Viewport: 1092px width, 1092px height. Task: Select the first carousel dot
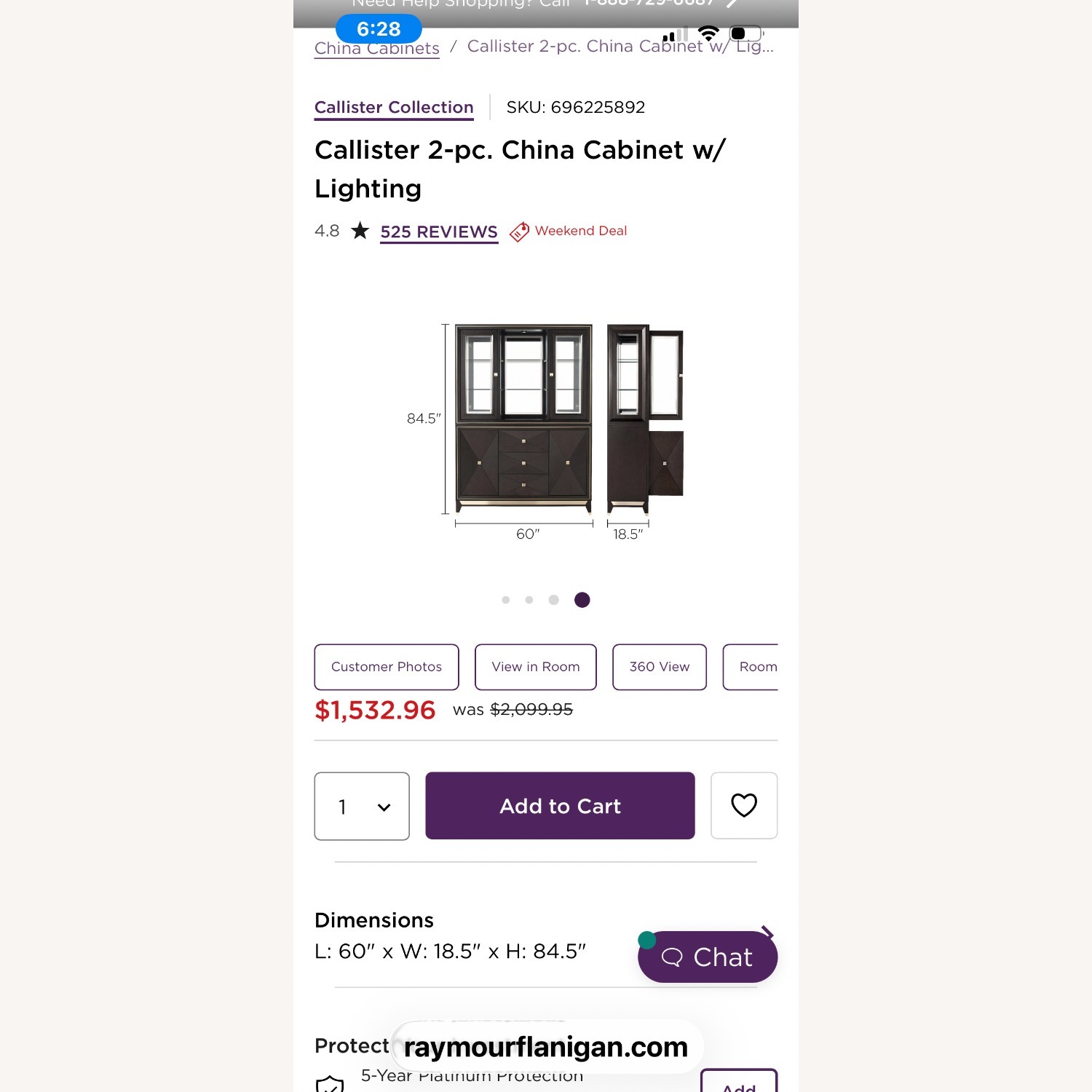click(505, 600)
